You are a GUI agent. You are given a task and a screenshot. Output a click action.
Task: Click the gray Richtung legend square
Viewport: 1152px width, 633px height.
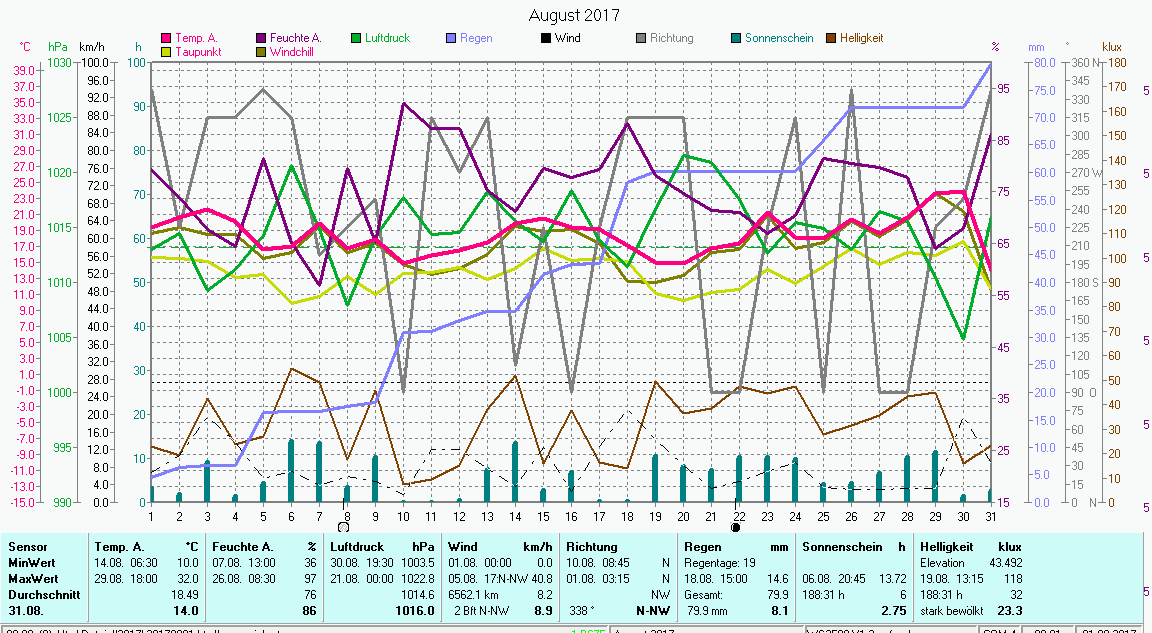pos(641,39)
